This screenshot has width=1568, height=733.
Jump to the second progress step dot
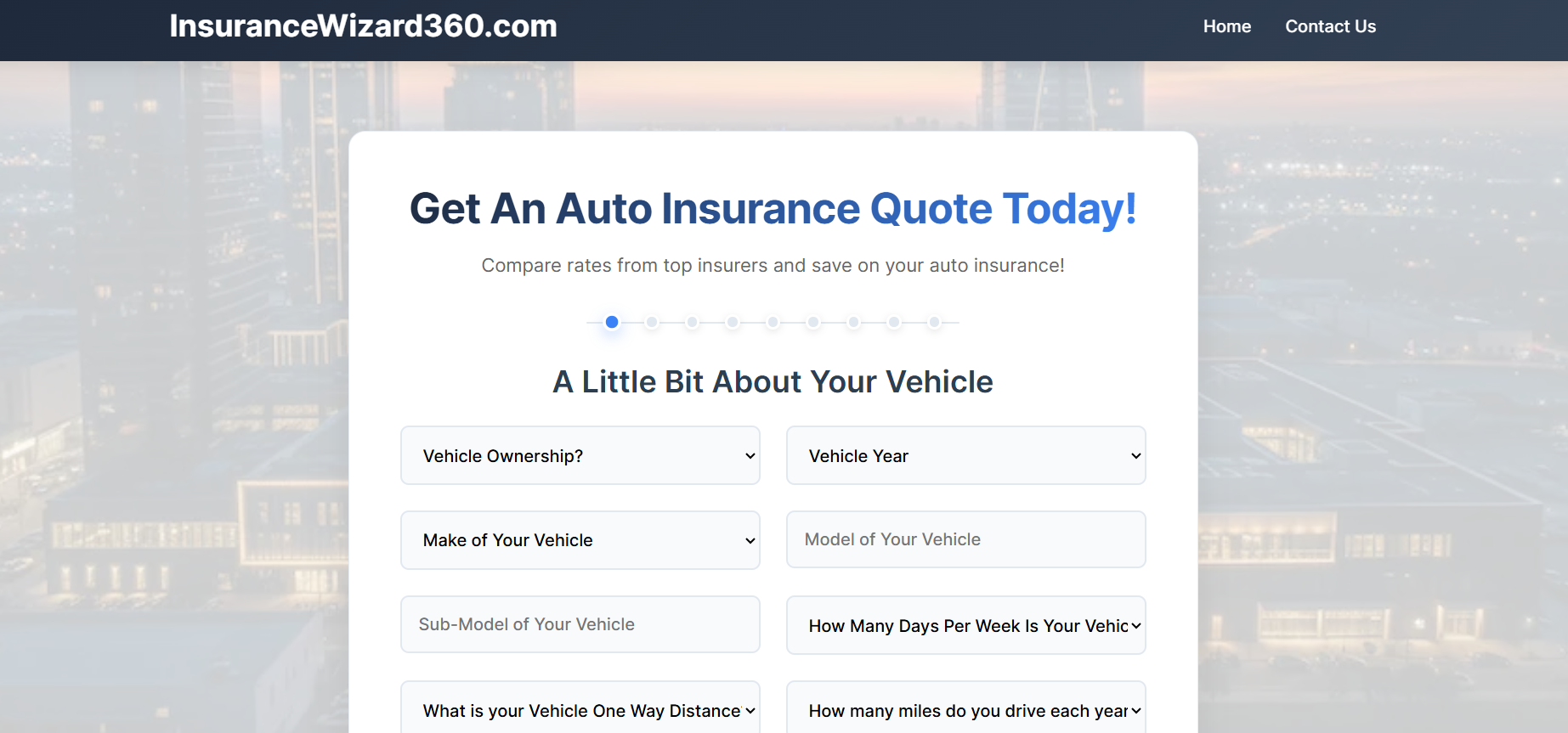(652, 322)
